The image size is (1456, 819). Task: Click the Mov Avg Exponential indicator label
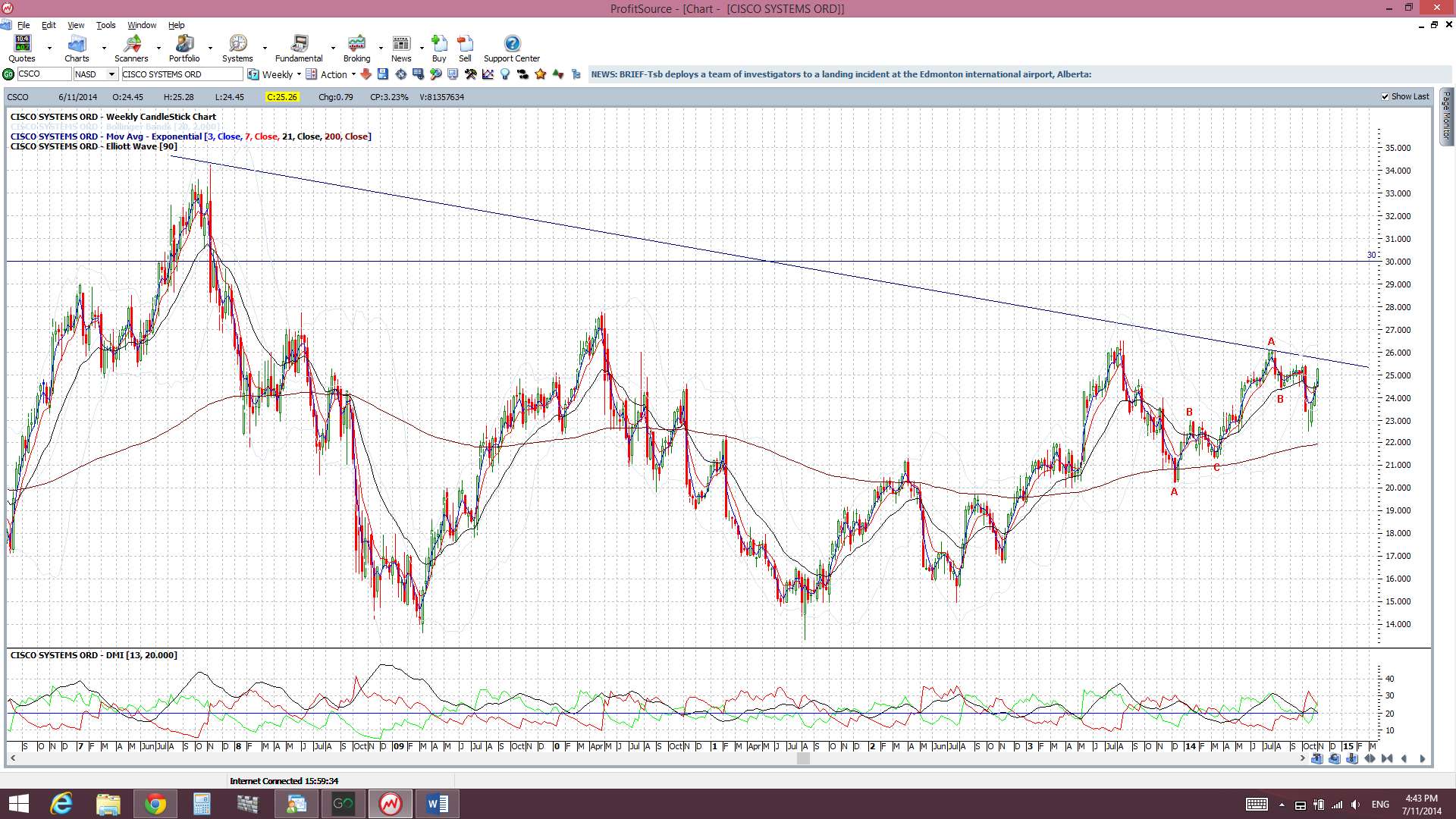point(190,136)
